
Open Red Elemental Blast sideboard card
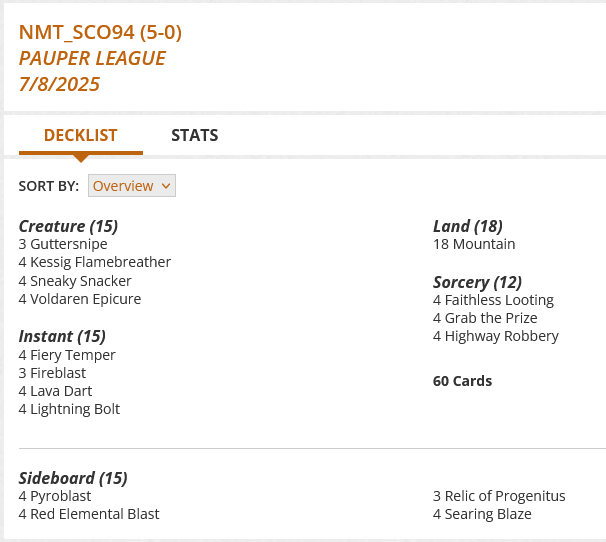click(95, 514)
